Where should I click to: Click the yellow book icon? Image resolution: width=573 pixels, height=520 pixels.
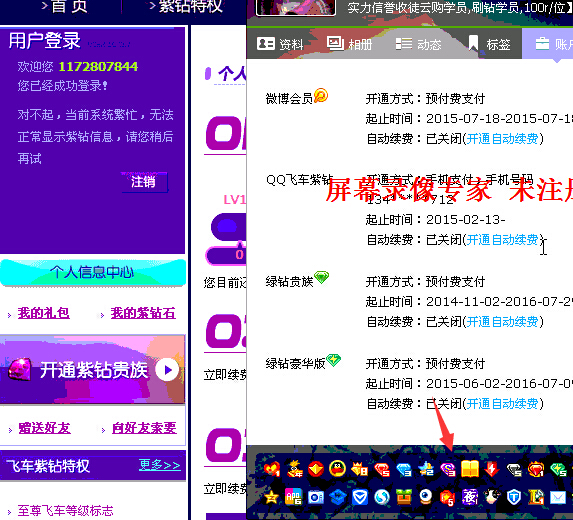[470, 469]
